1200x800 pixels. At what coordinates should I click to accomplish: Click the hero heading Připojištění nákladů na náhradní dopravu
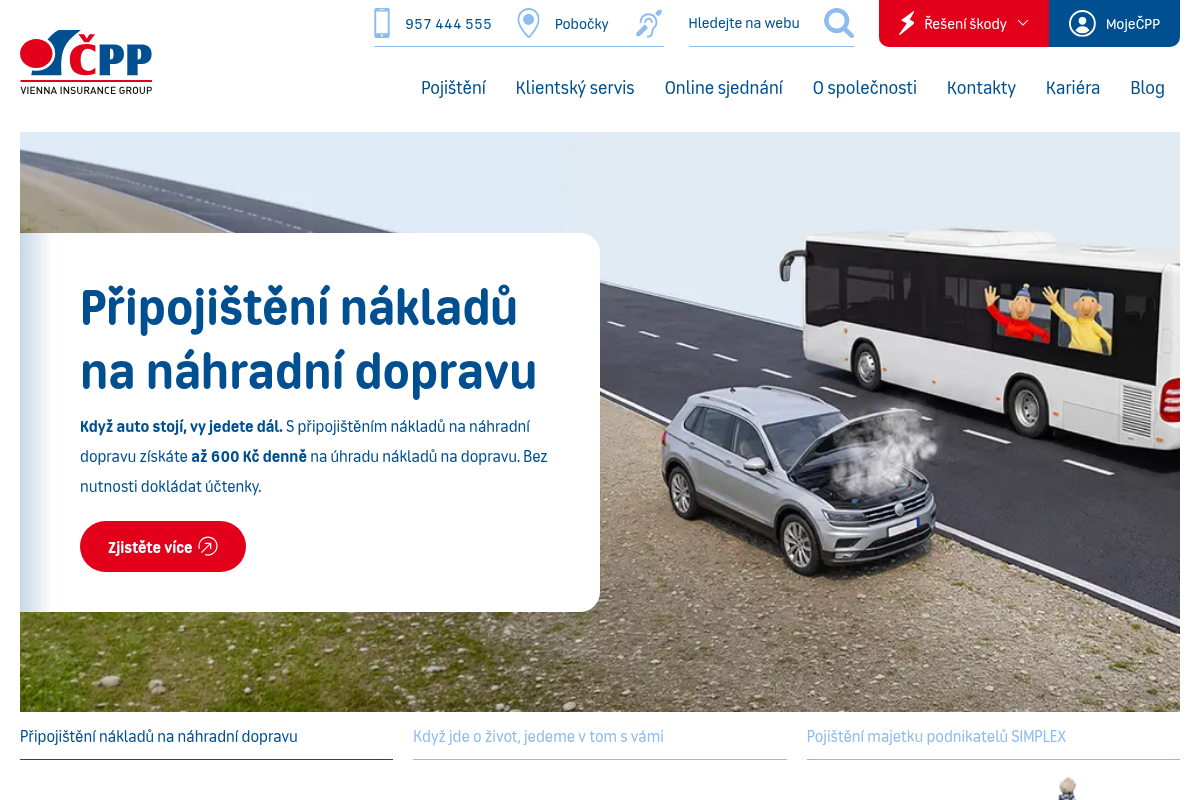pos(309,339)
